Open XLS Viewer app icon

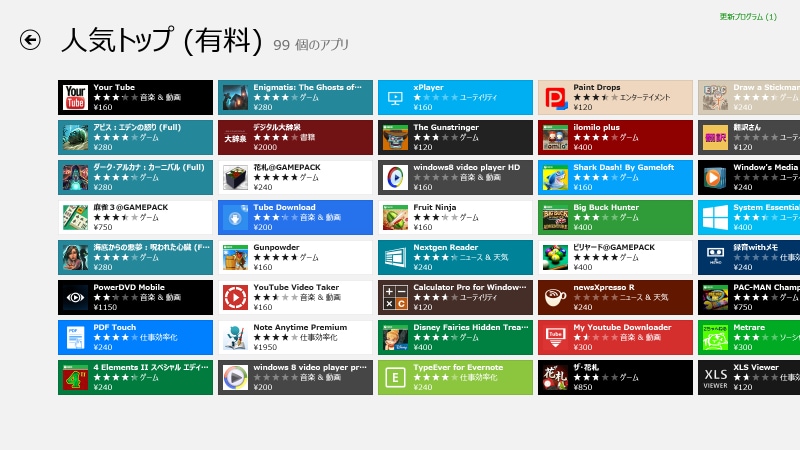tap(715, 378)
